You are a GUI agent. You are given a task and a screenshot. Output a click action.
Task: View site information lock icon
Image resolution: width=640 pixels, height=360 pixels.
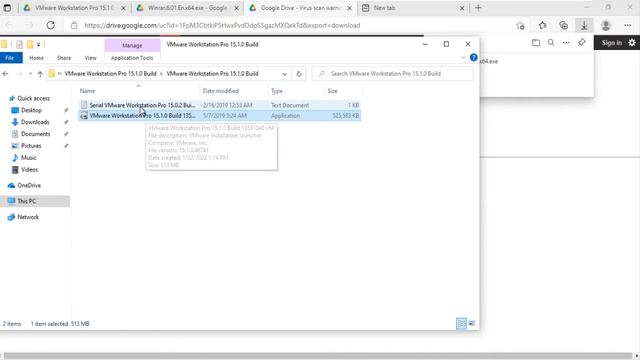pos(74,25)
